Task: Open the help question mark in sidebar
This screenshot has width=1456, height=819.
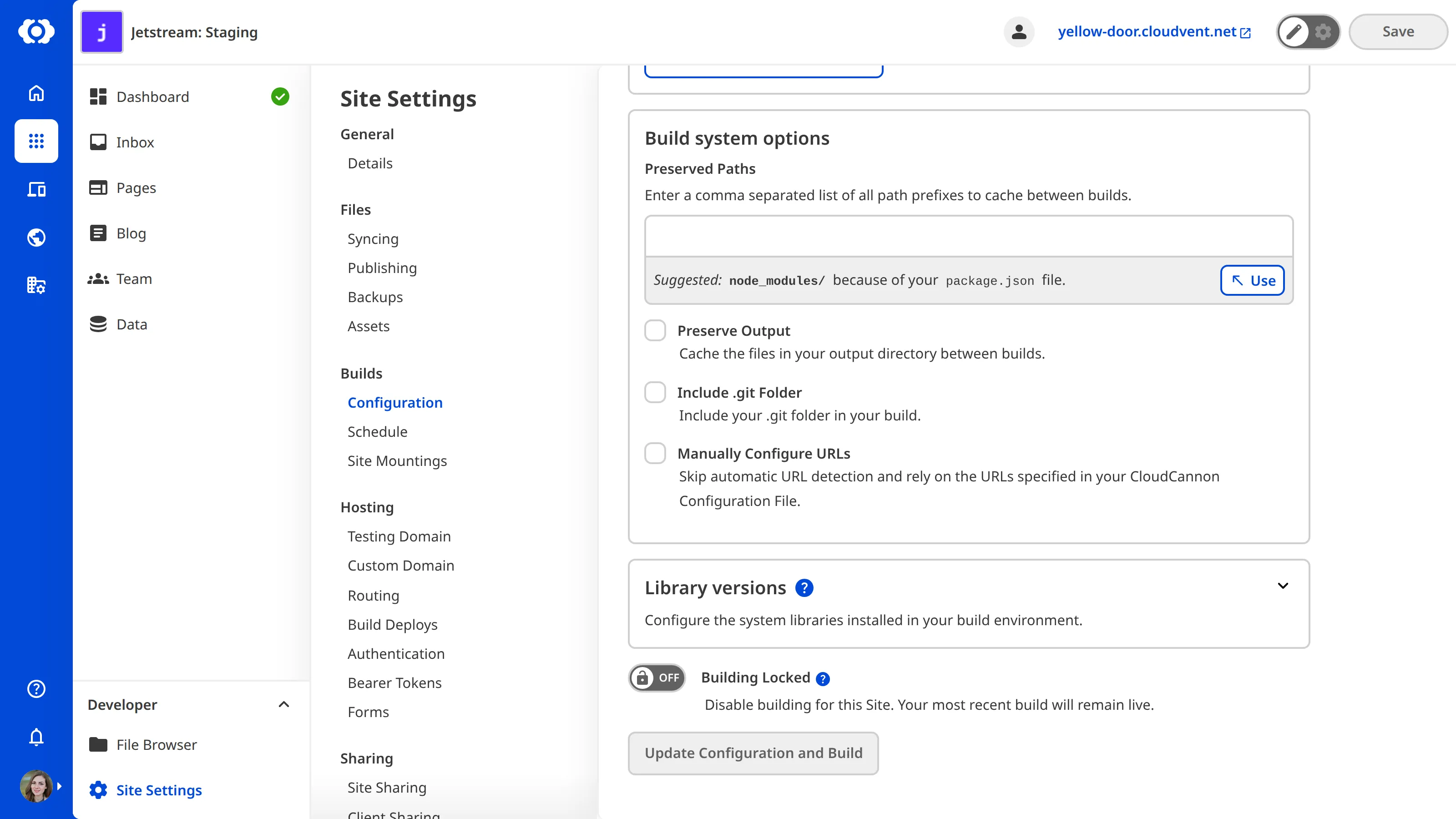Action: (x=36, y=689)
